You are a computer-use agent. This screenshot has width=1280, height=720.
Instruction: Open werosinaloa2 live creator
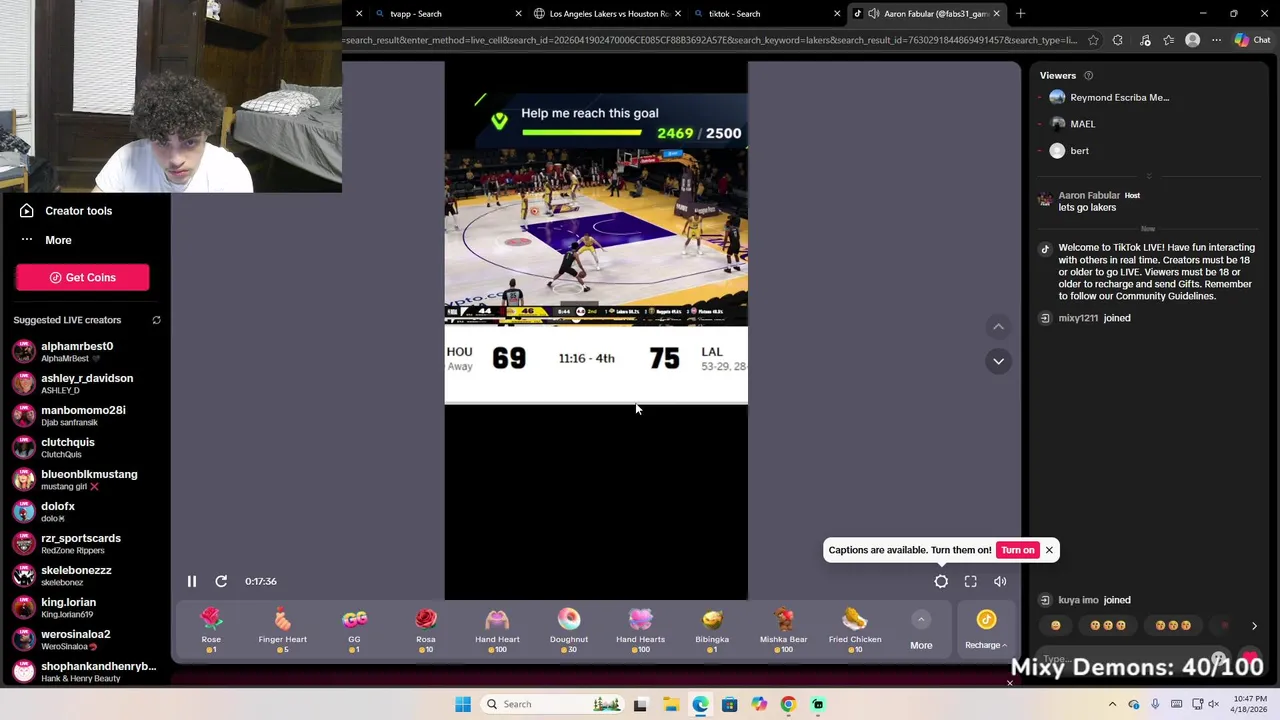[84, 640]
